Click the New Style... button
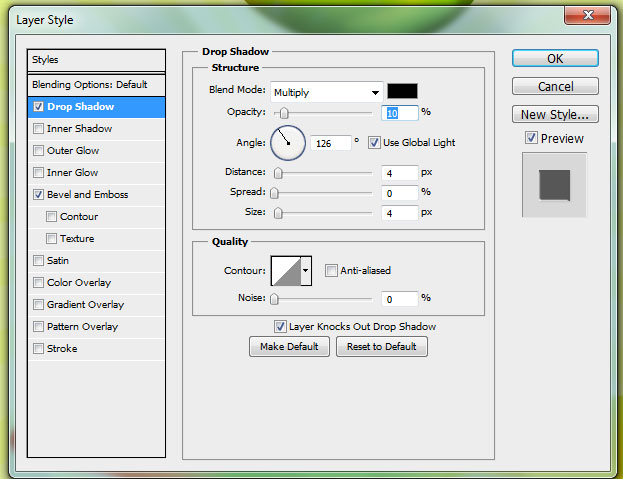Screen dimensions: 623x479 click(554, 114)
